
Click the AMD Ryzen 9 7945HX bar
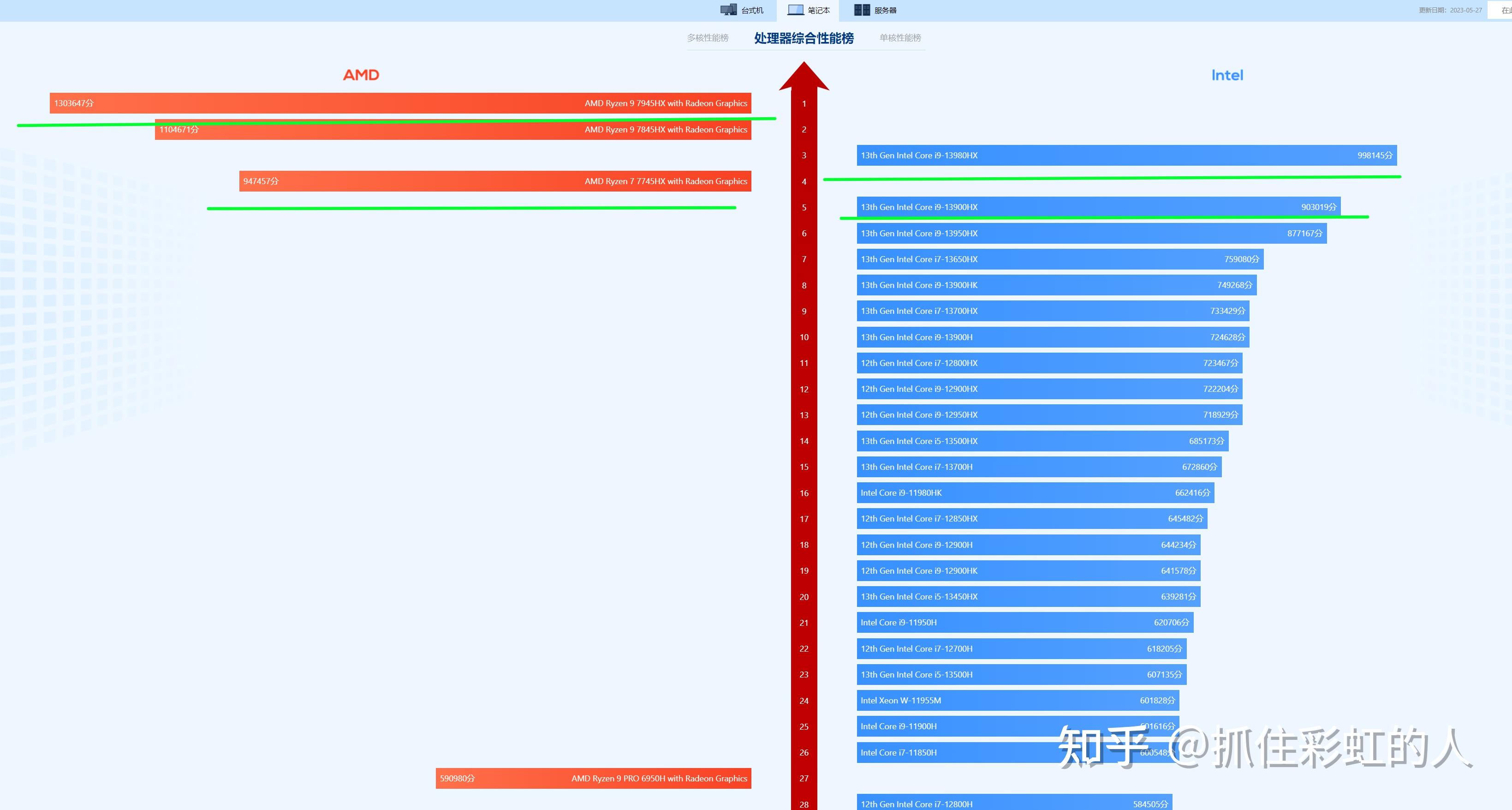(400, 103)
